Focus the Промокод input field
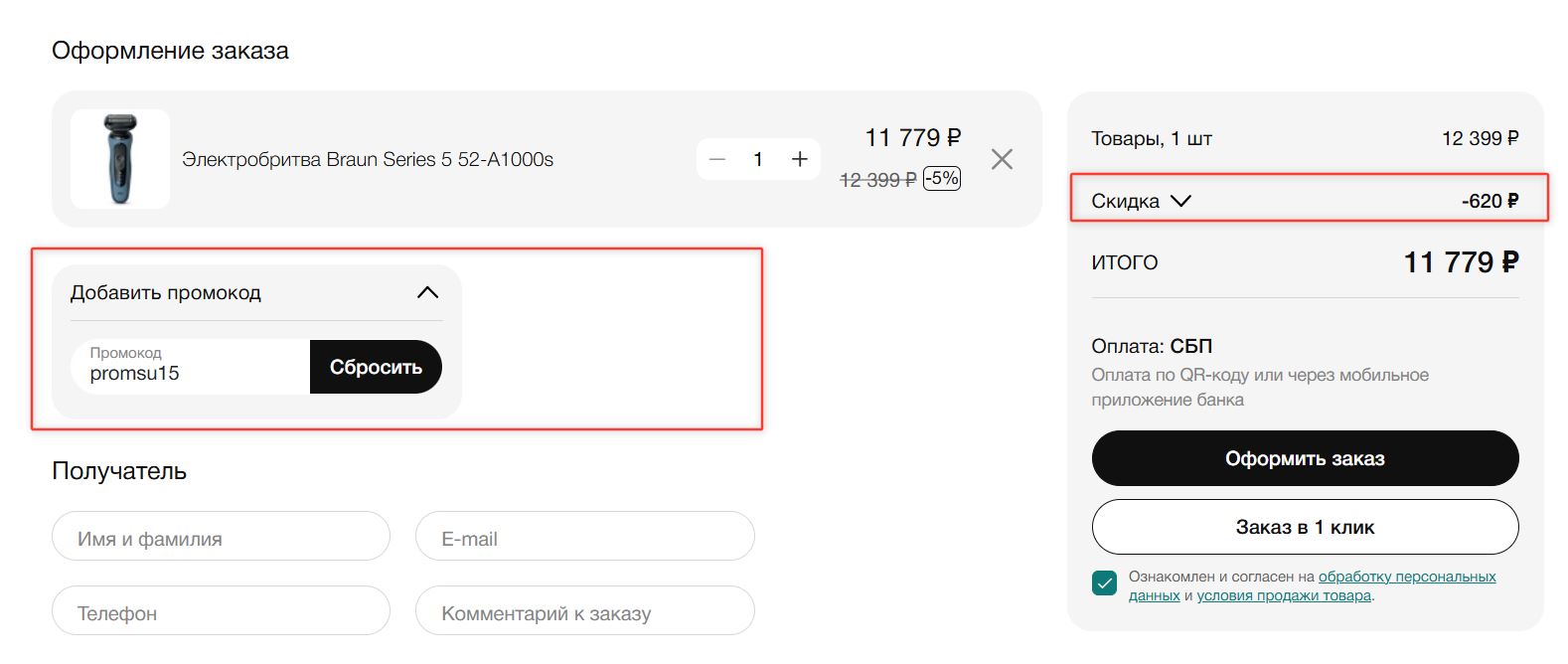The width and height of the screenshot is (1568, 664). (191, 367)
